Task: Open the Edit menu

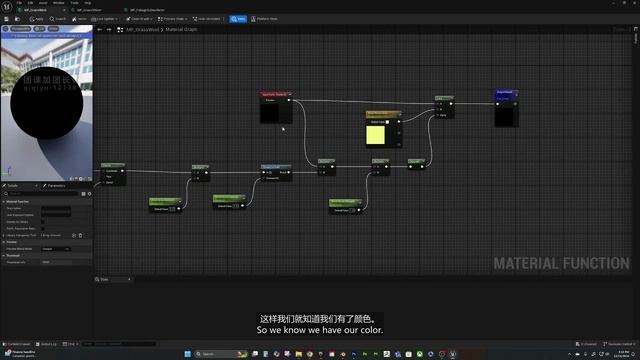Action: (x=30, y=3)
